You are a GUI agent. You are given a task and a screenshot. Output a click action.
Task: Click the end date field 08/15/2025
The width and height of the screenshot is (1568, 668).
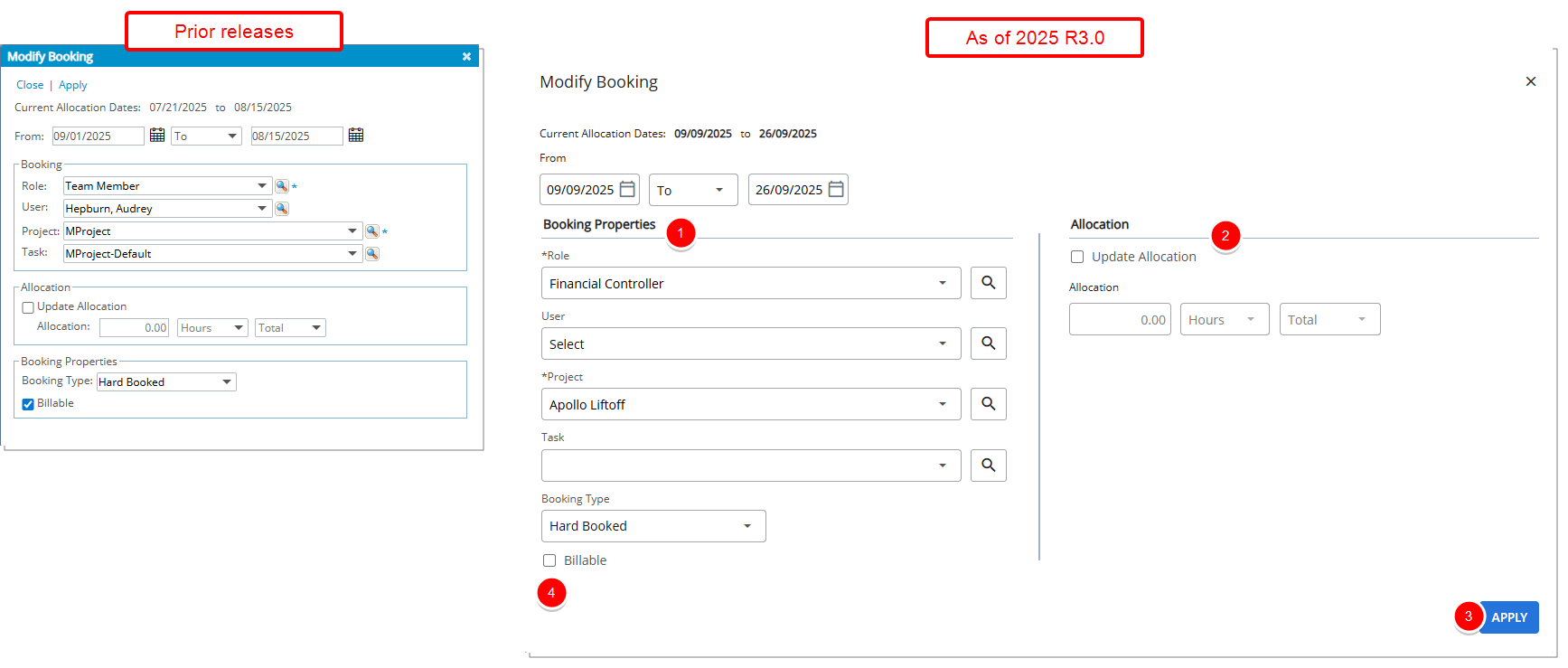point(296,136)
